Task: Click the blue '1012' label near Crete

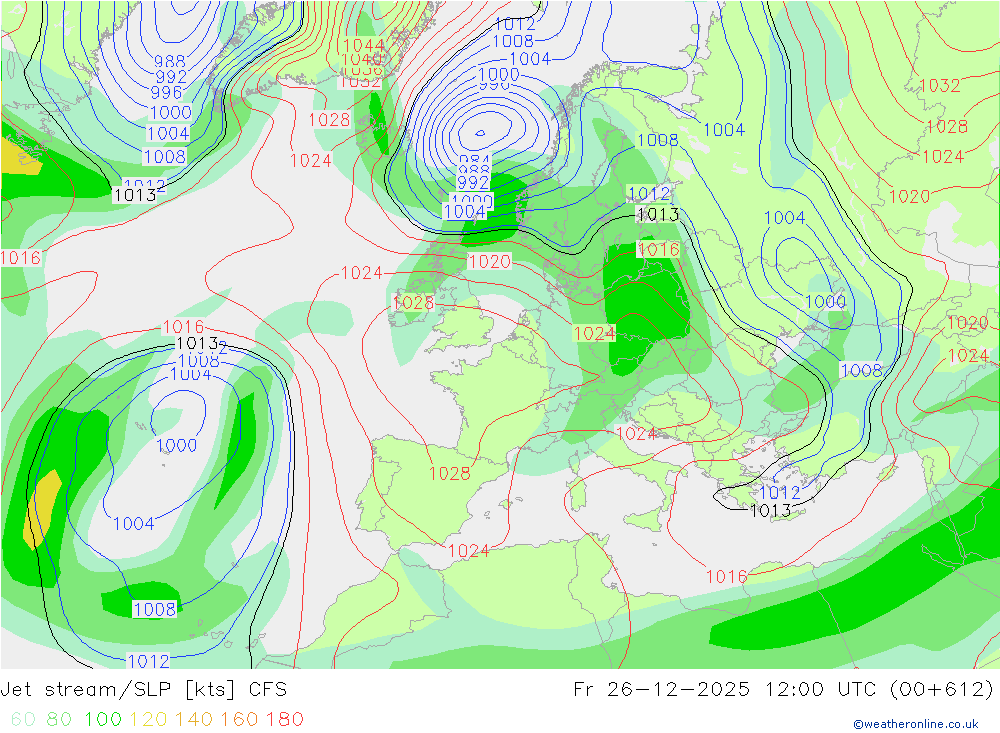Action: 779,492
